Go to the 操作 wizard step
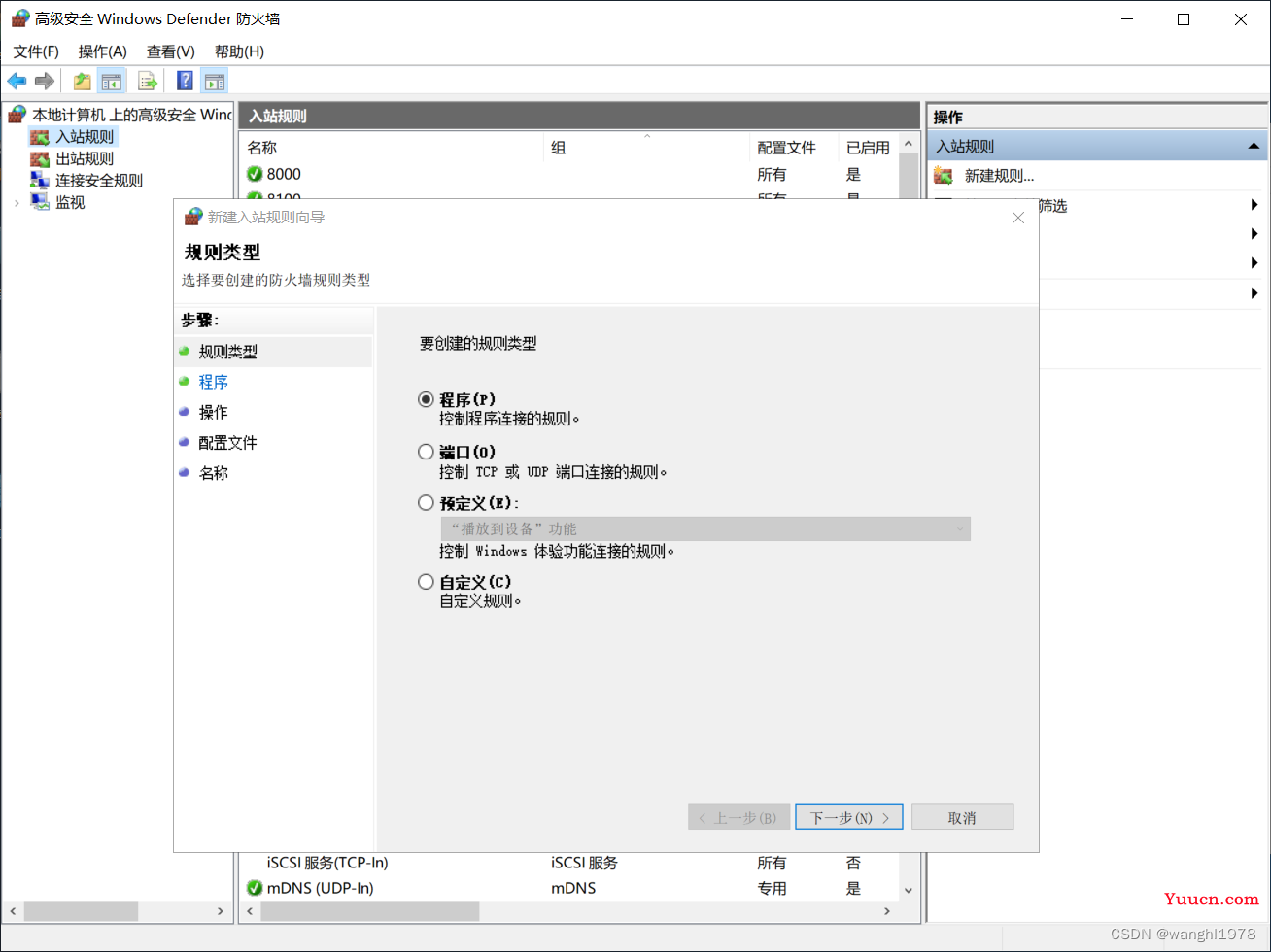 click(x=214, y=412)
